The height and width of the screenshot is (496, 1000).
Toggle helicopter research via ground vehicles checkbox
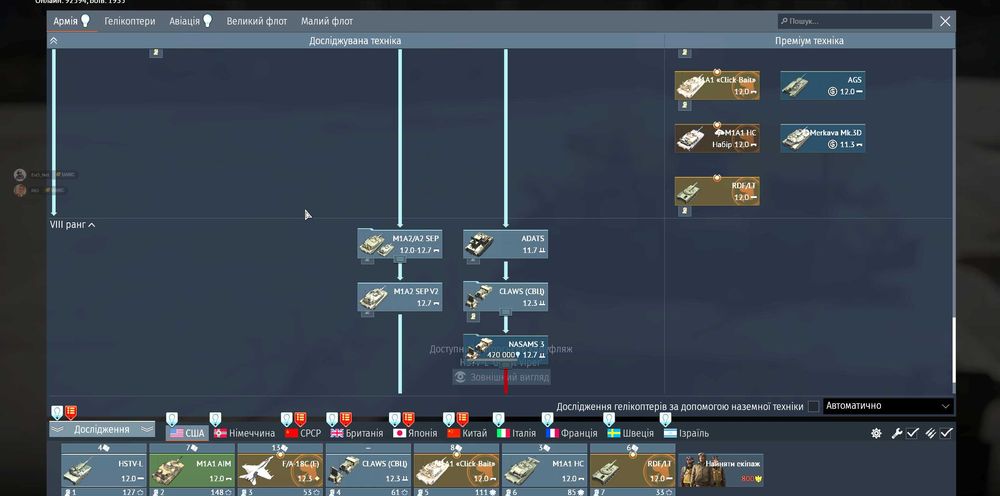813,406
